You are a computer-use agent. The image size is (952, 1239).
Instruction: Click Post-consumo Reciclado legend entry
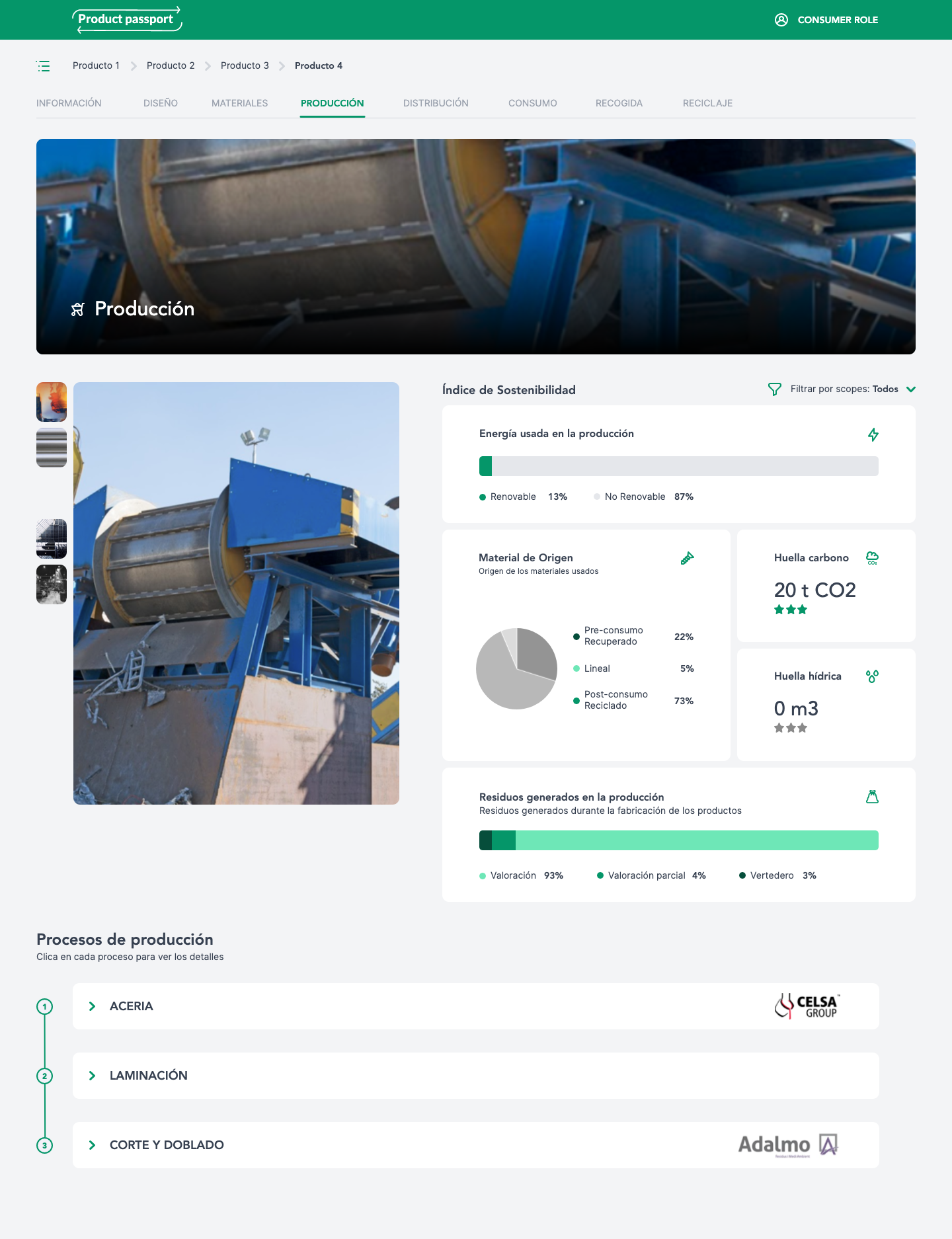(x=633, y=700)
